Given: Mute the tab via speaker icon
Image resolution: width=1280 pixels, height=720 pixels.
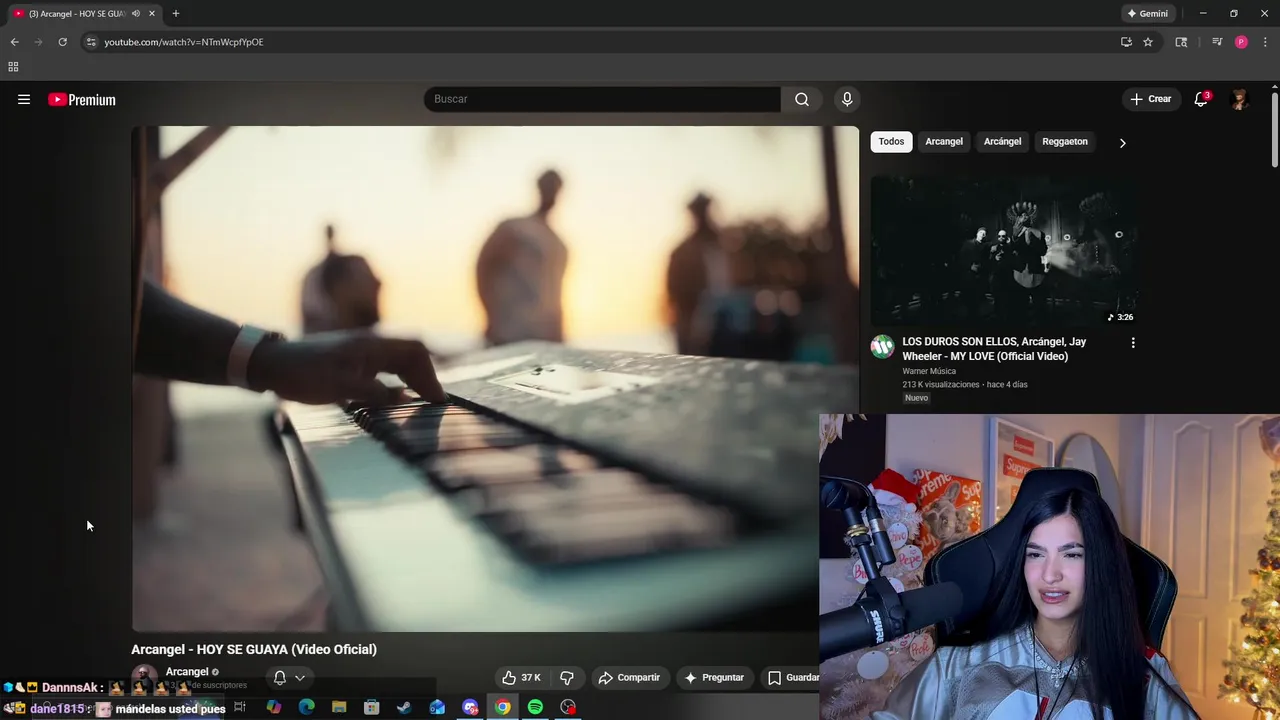Looking at the screenshot, I should (x=136, y=14).
